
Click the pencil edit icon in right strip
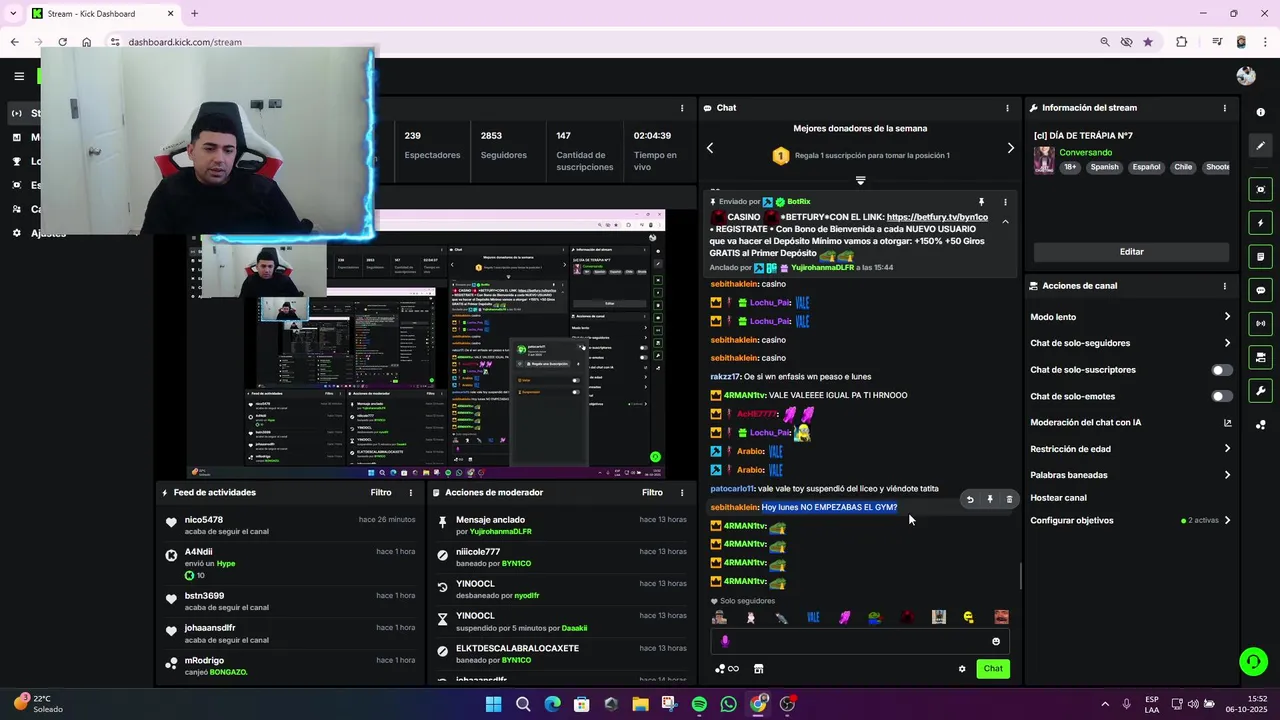click(x=1261, y=146)
